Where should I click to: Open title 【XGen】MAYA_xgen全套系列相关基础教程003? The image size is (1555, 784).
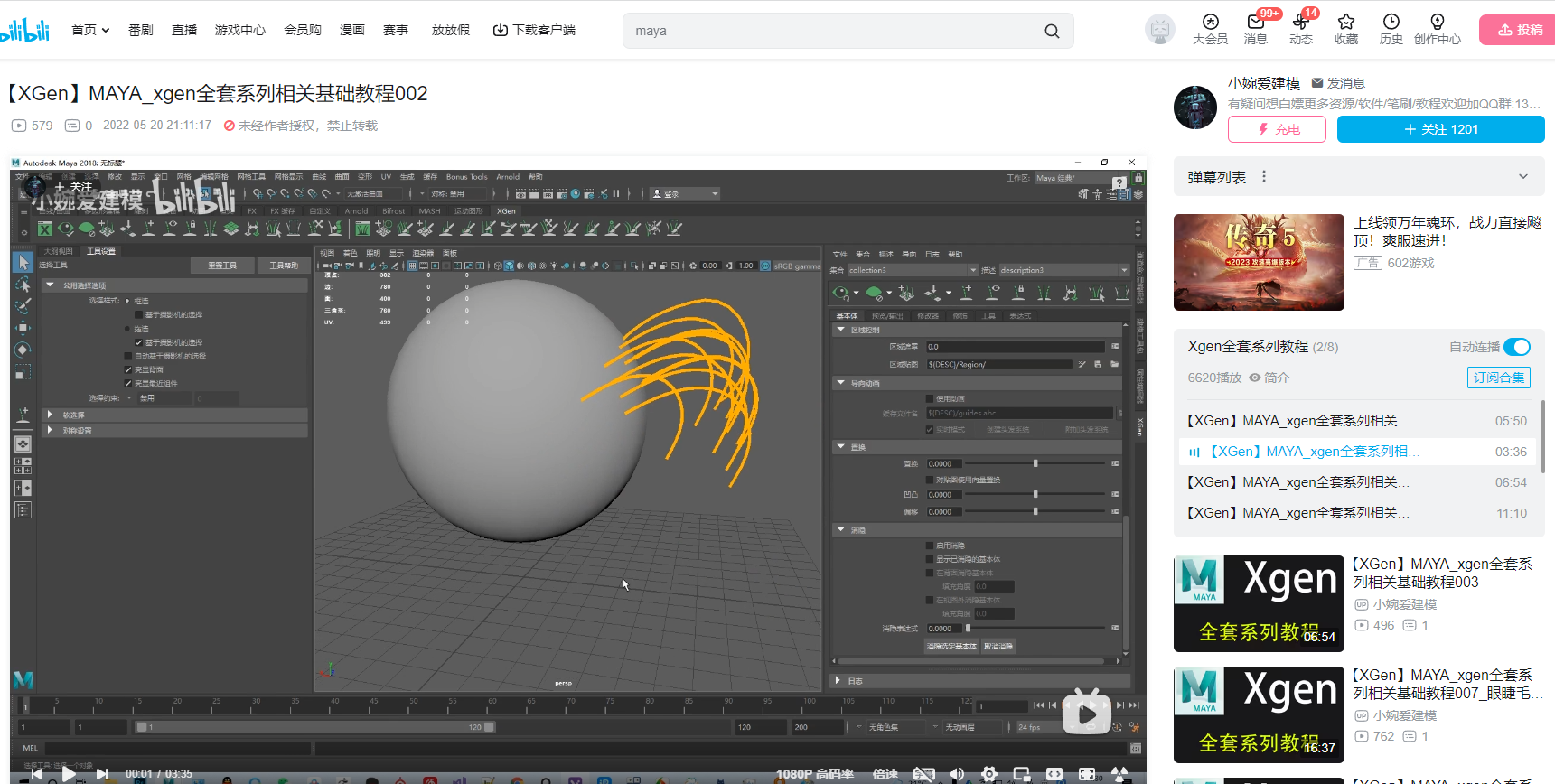pyautogui.click(x=1443, y=573)
